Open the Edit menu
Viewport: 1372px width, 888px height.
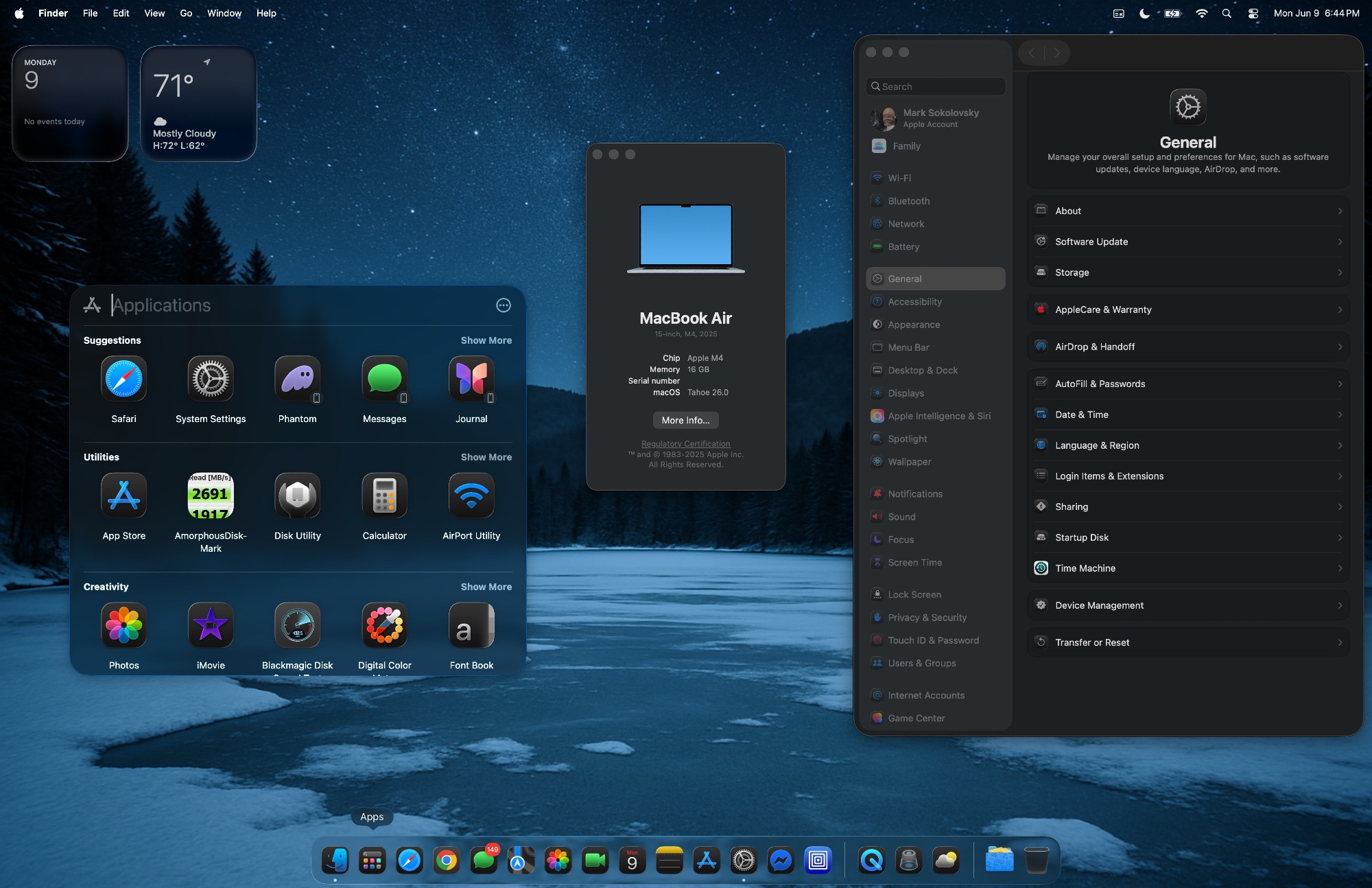point(121,13)
